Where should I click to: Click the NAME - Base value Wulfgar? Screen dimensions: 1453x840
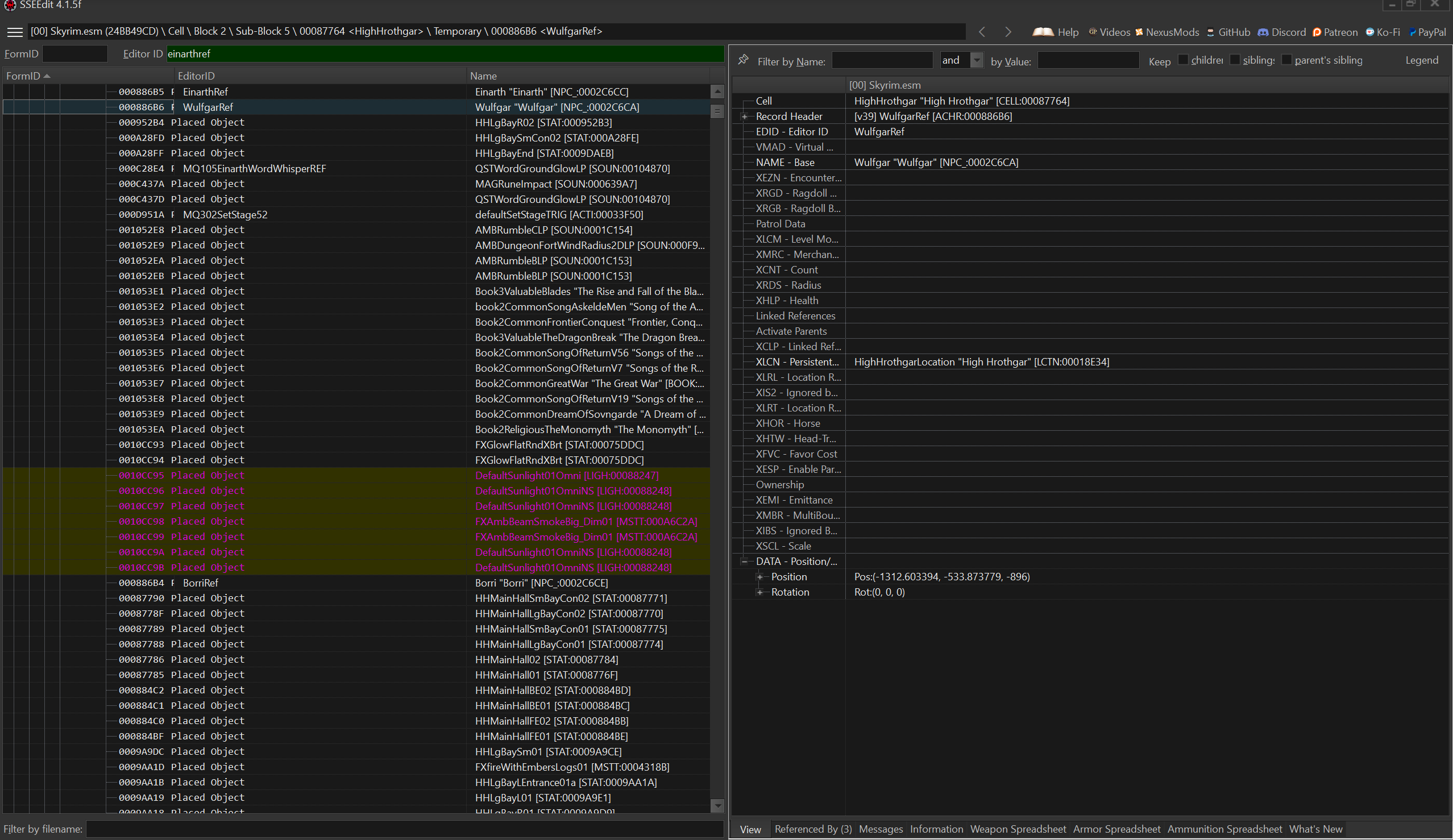tap(936, 163)
